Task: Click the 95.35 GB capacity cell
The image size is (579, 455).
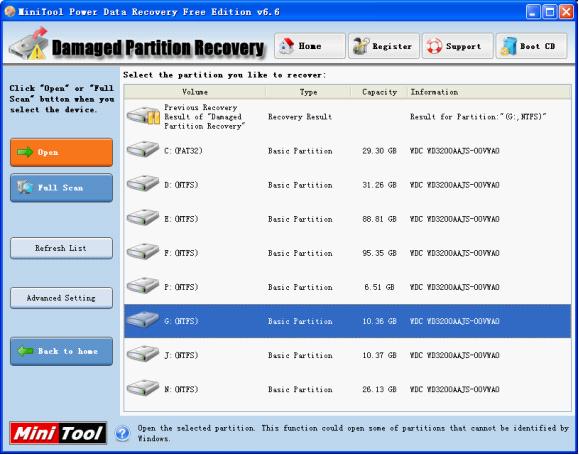Action: pos(379,253)
